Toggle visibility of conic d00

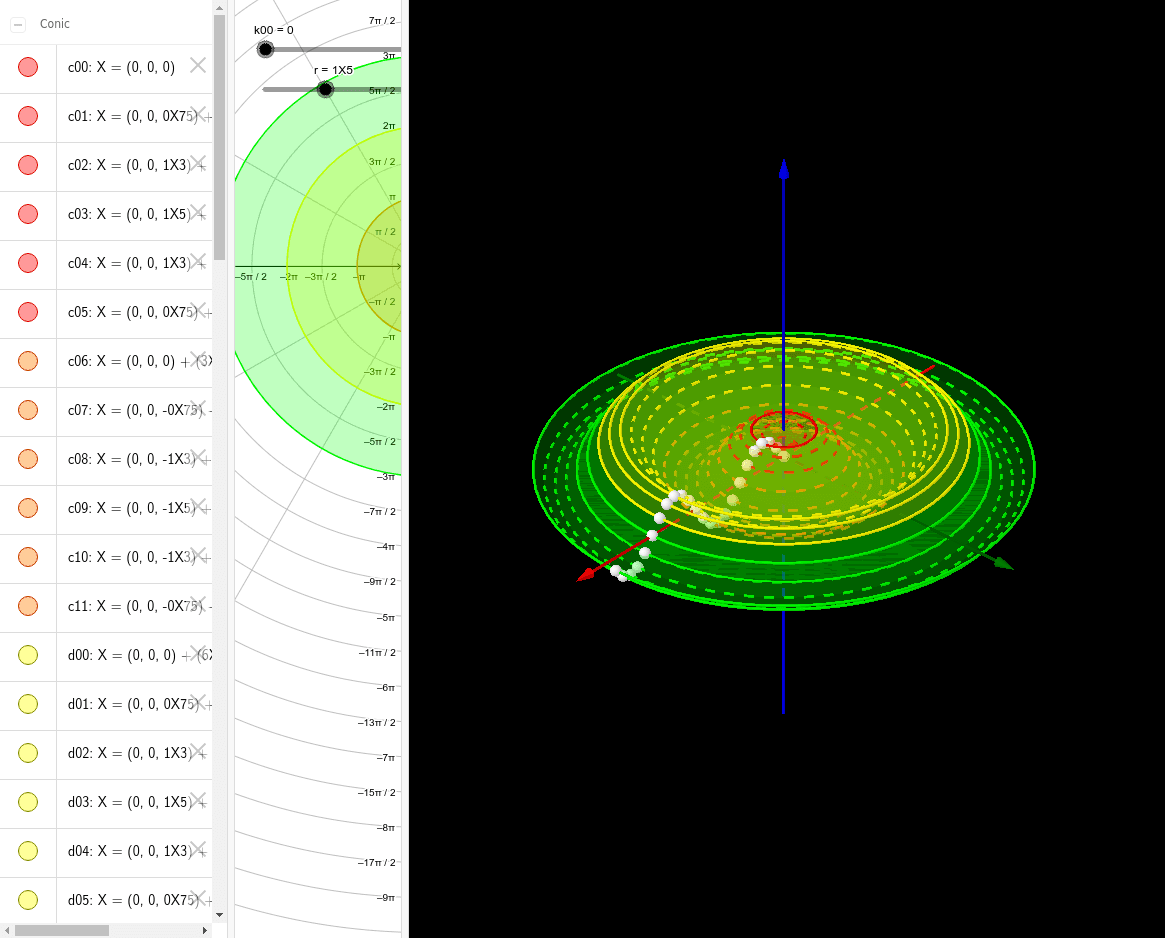(x=28, y=655)
